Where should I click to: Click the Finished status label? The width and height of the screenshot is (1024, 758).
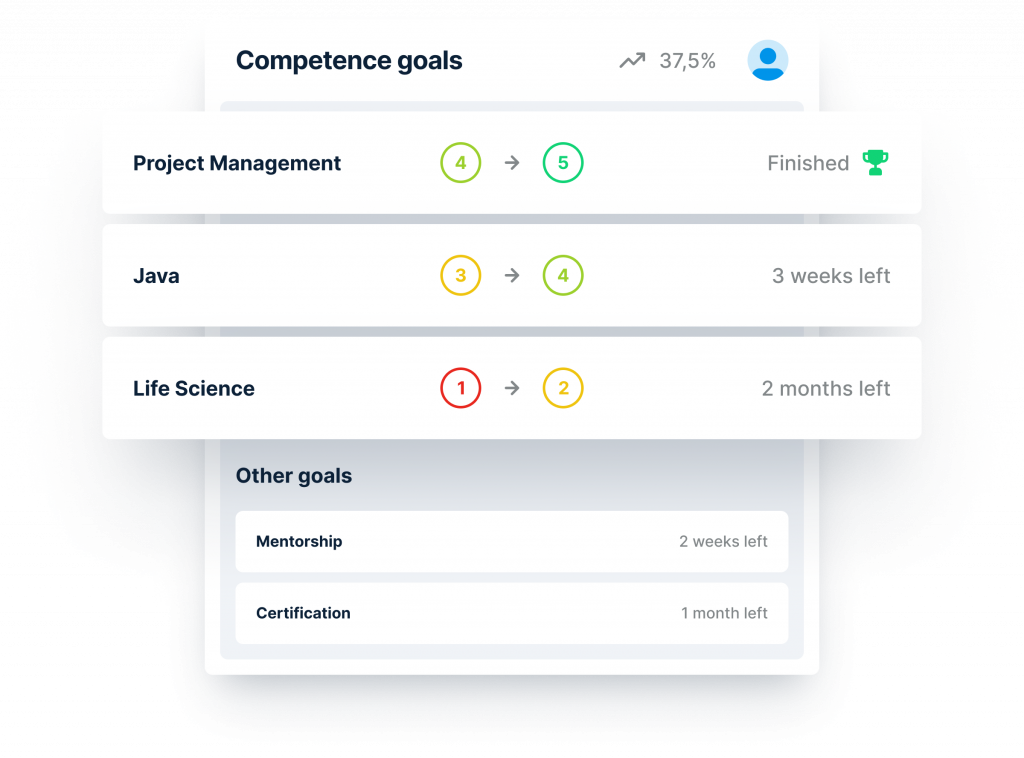(808, 163)
